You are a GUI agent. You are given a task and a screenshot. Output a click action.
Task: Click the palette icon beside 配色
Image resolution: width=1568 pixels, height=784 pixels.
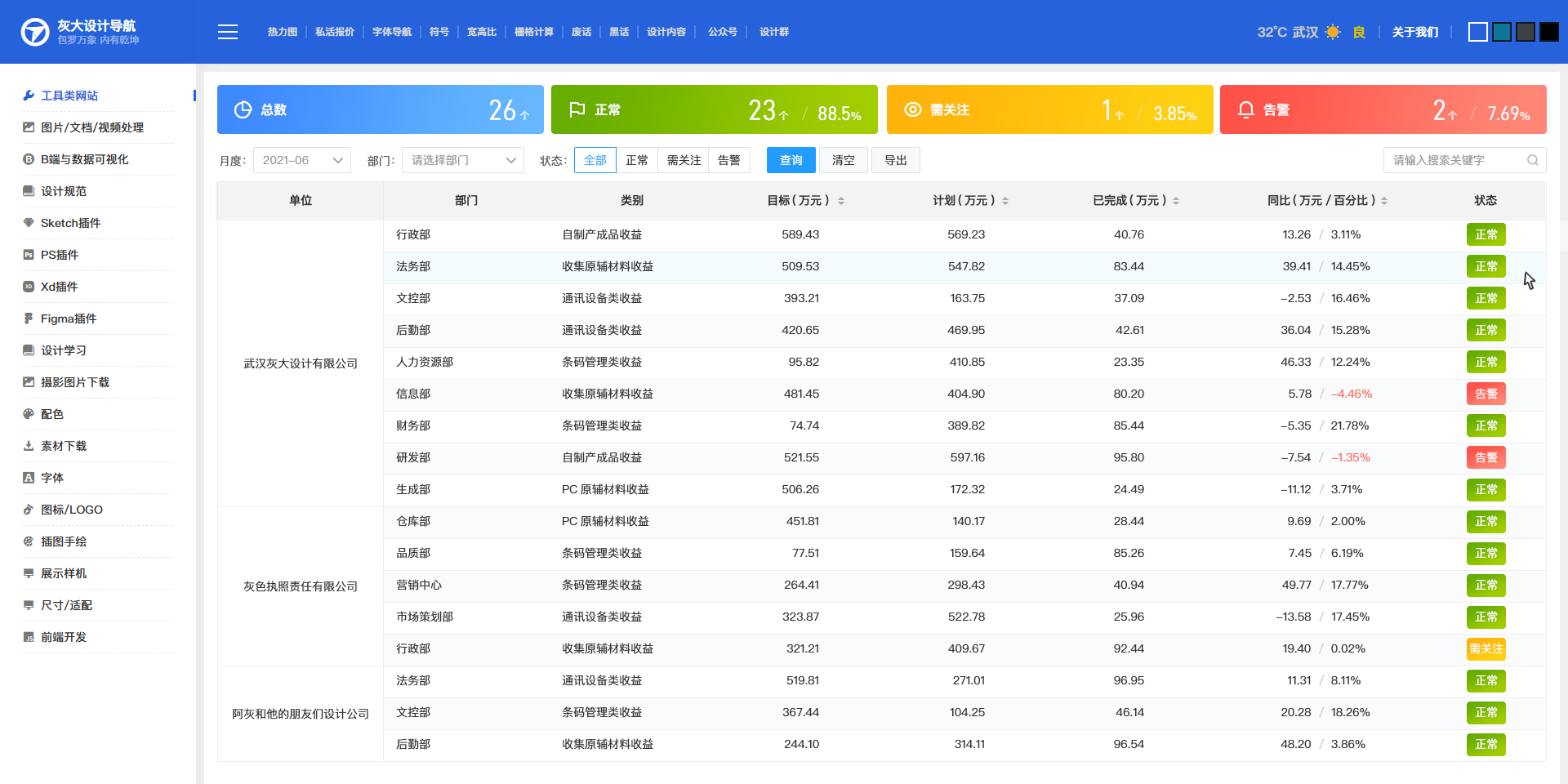[x=29, y=414]
